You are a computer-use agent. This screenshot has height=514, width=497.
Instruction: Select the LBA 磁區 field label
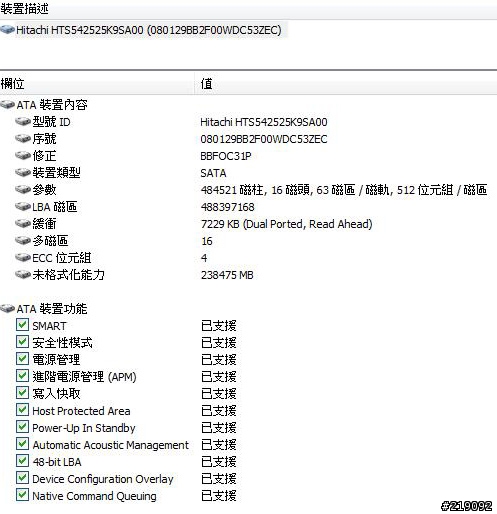[x=55, y=207]
